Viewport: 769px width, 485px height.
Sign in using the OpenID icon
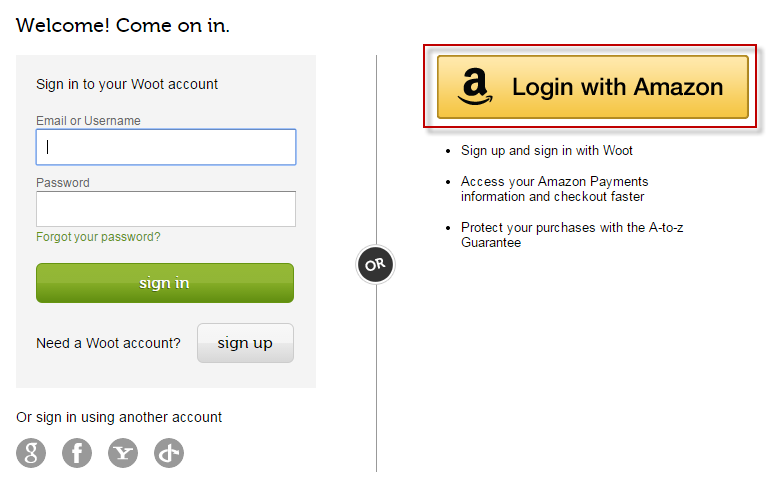click(169, 453)
